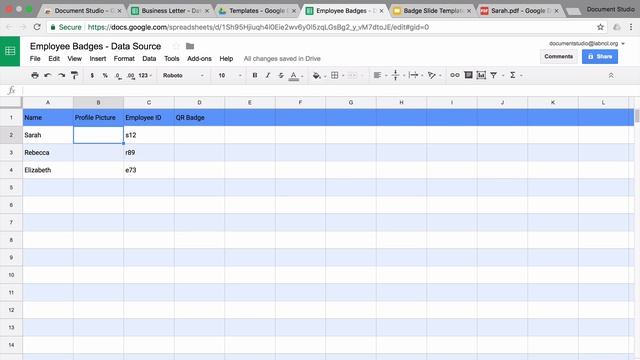Viewport: 640px width, 360px height.
Task: Open the text color picker
Action: click(x=293, y=76)
